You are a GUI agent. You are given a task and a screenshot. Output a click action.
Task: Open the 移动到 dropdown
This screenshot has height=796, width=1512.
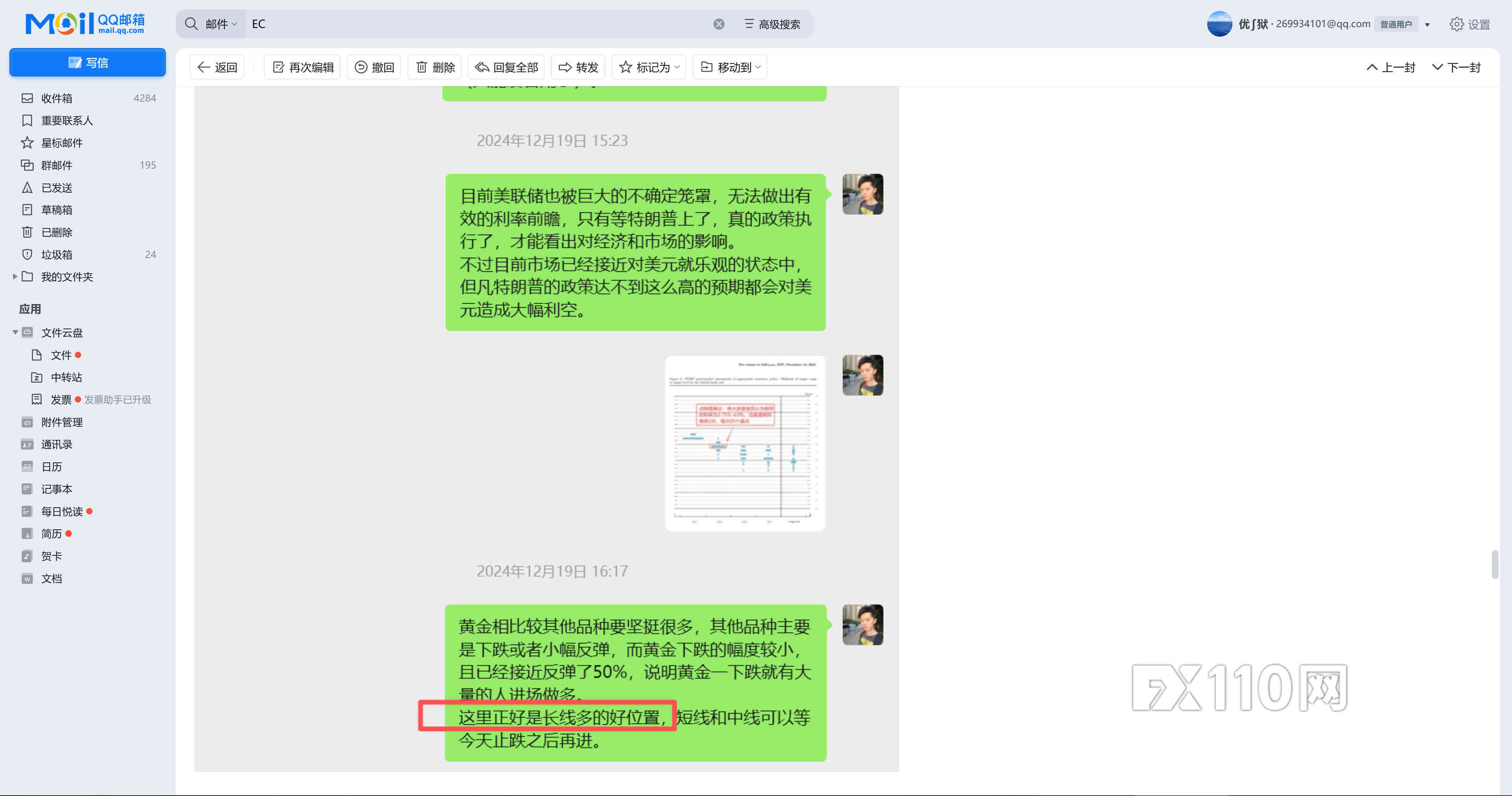coord(730,67)
